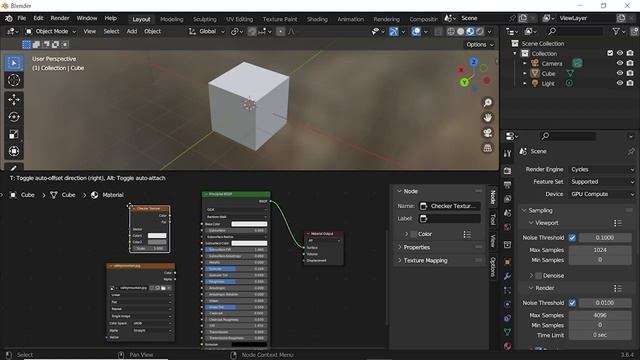Viewport: 640px width, 360px height.
Task: Open the Add menu in viewport header
Action: click(131, 31)
